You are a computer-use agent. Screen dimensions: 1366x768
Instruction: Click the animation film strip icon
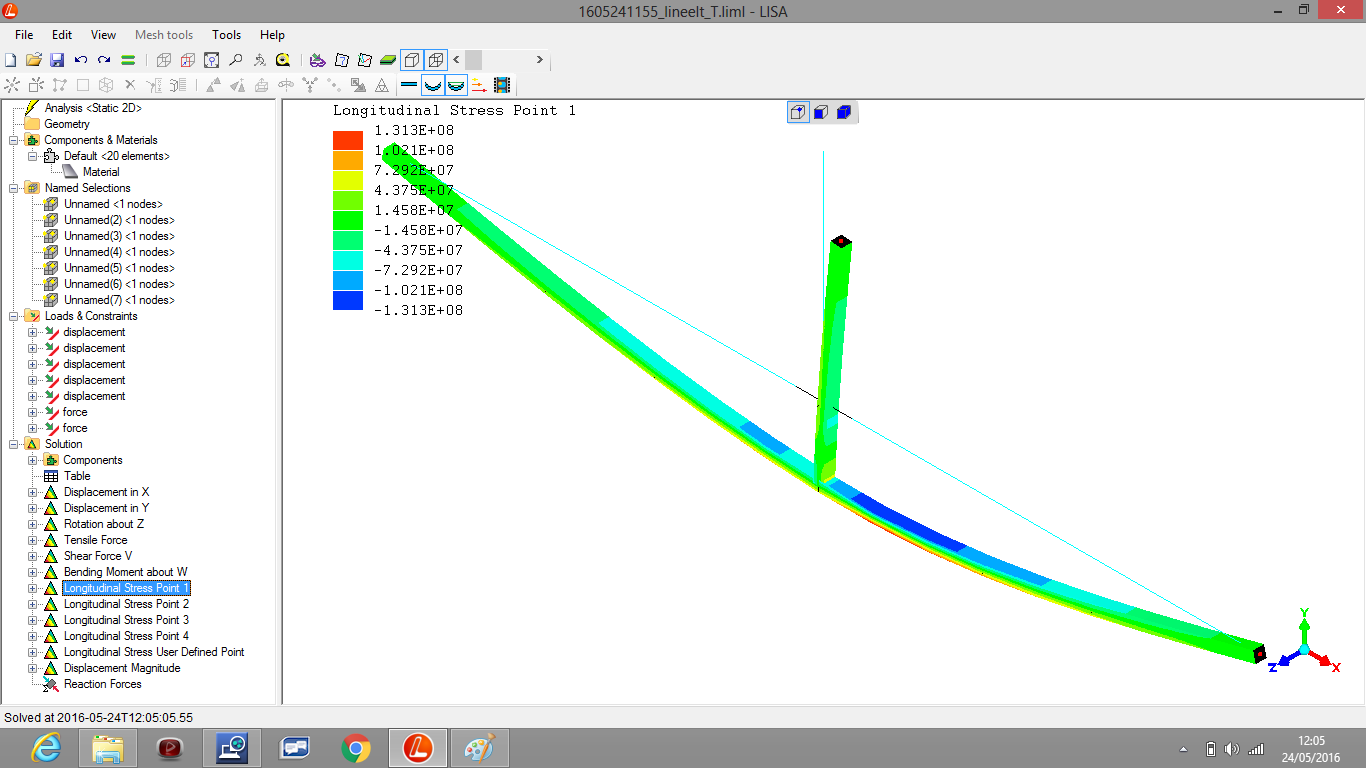coord(502,86)
